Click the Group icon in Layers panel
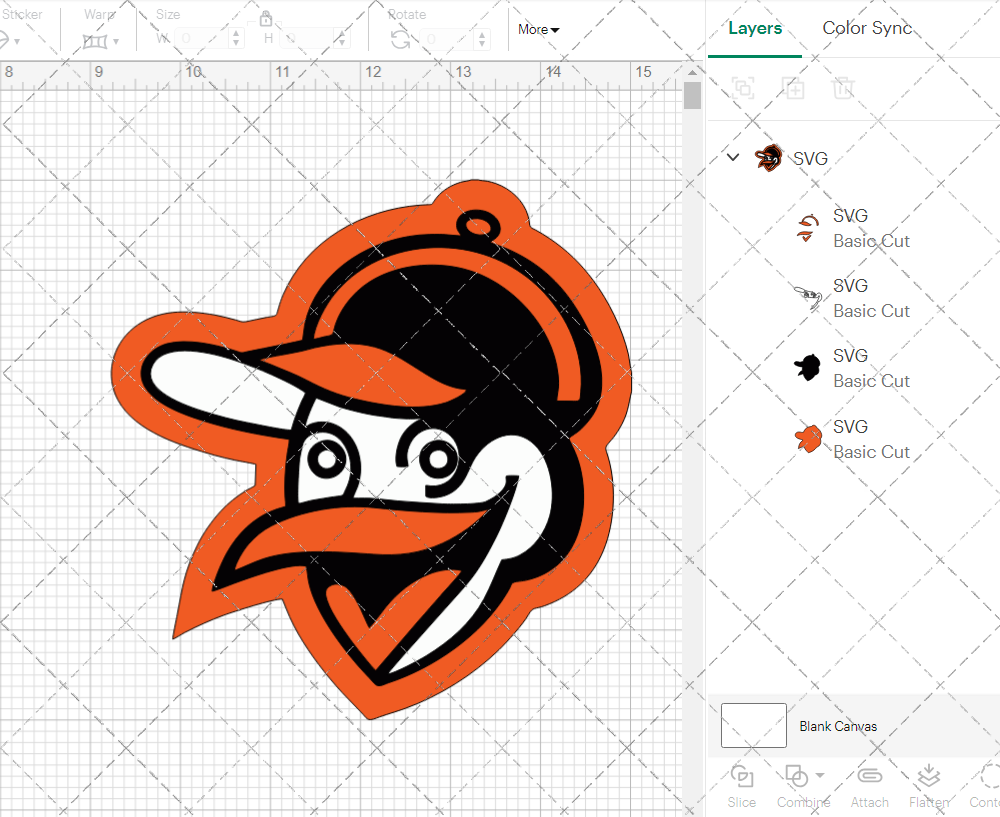This screenshot has height=817, width=1000. (x=743, y=88)
